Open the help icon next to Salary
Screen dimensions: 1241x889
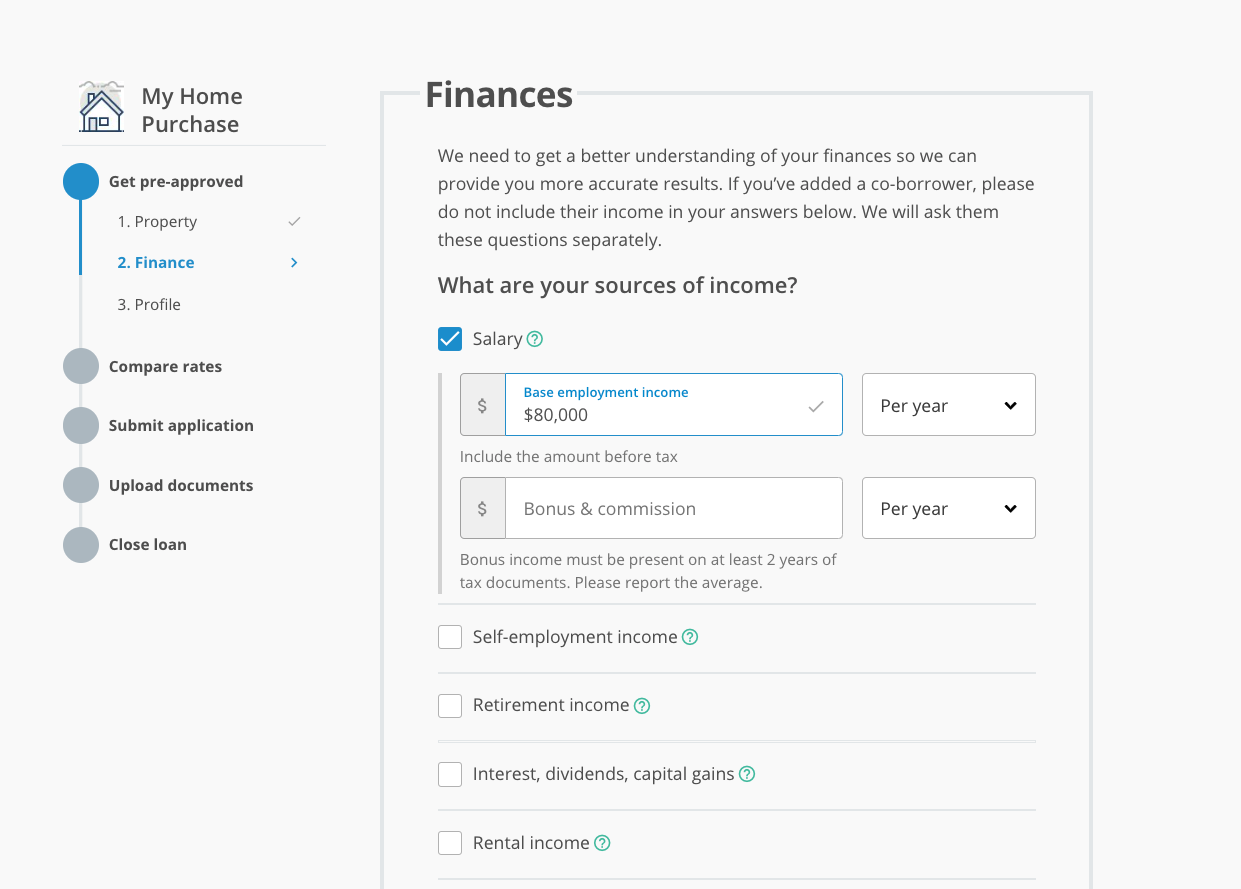click(x=535, y=339)
